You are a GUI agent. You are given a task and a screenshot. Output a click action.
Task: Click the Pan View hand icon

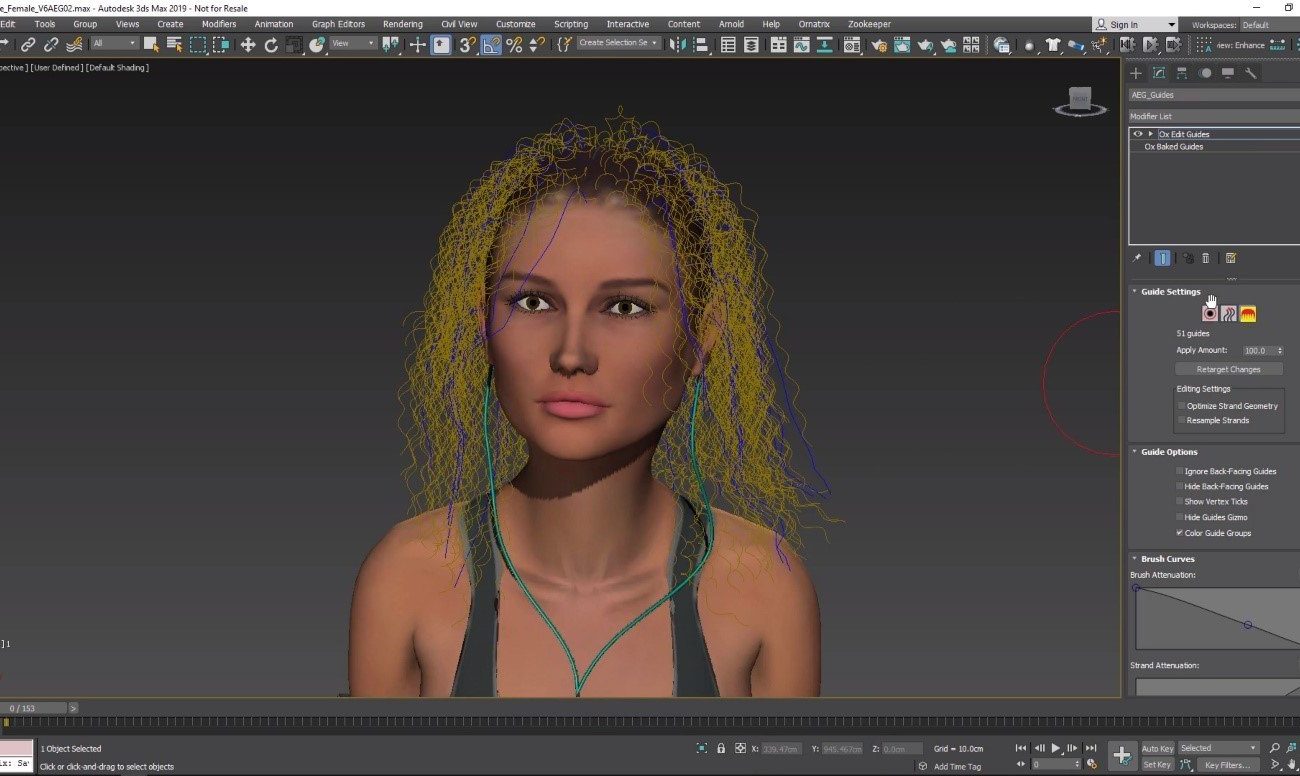point(1291,765)
